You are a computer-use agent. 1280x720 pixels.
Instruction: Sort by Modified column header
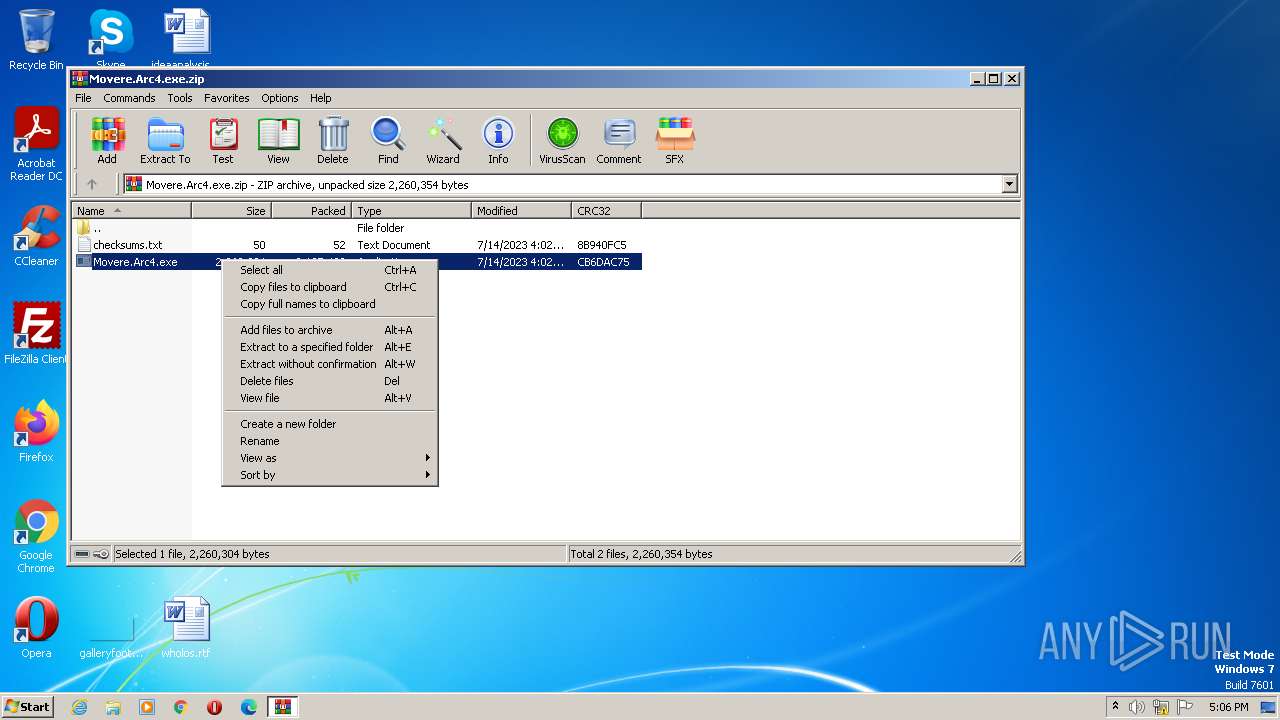pyautogui.click(x=521, y=211)
